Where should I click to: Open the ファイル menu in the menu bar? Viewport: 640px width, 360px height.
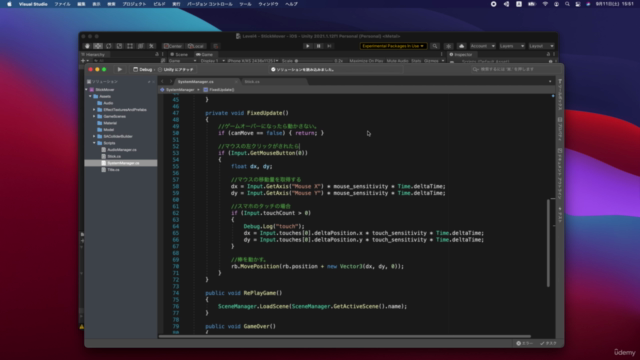(62, 4)
